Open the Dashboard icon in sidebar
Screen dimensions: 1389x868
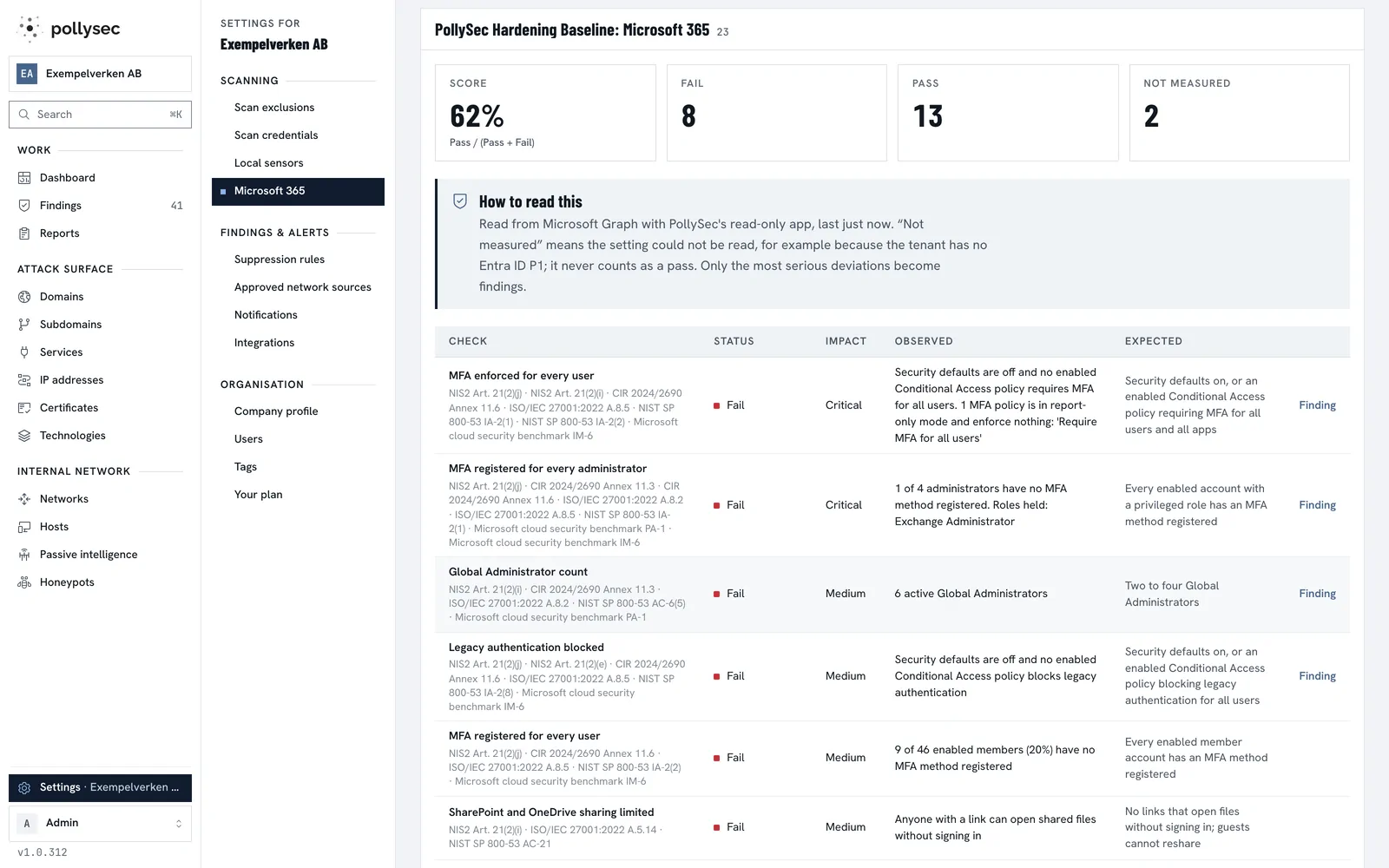click(x=24, y=178)
